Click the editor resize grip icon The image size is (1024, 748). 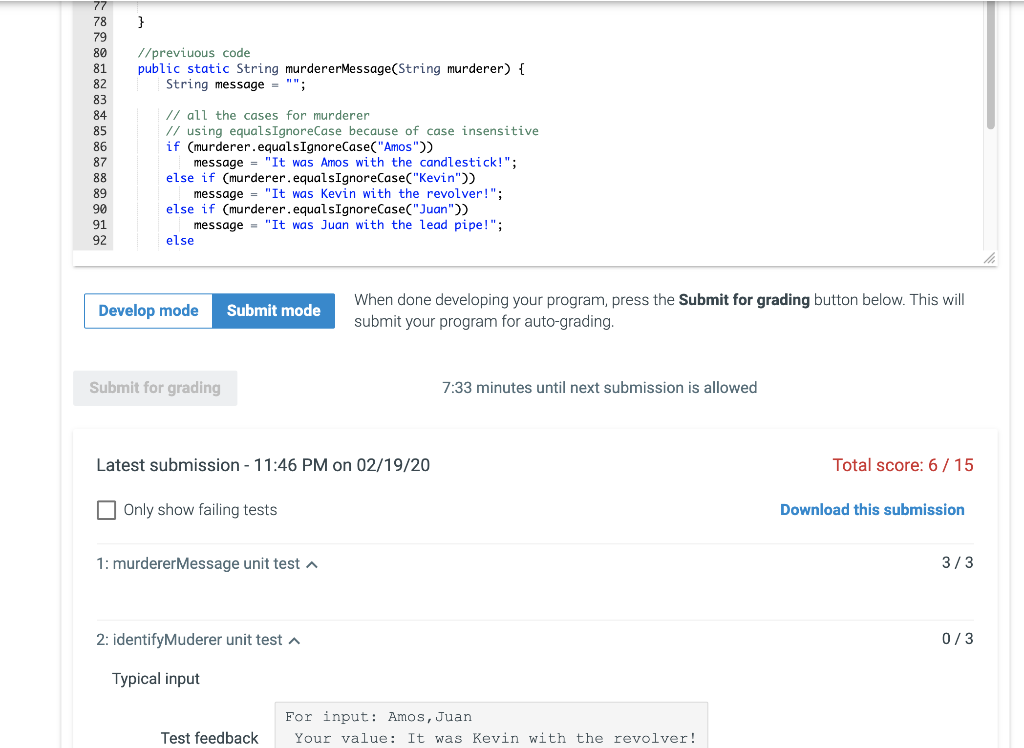tap(989, 258)
